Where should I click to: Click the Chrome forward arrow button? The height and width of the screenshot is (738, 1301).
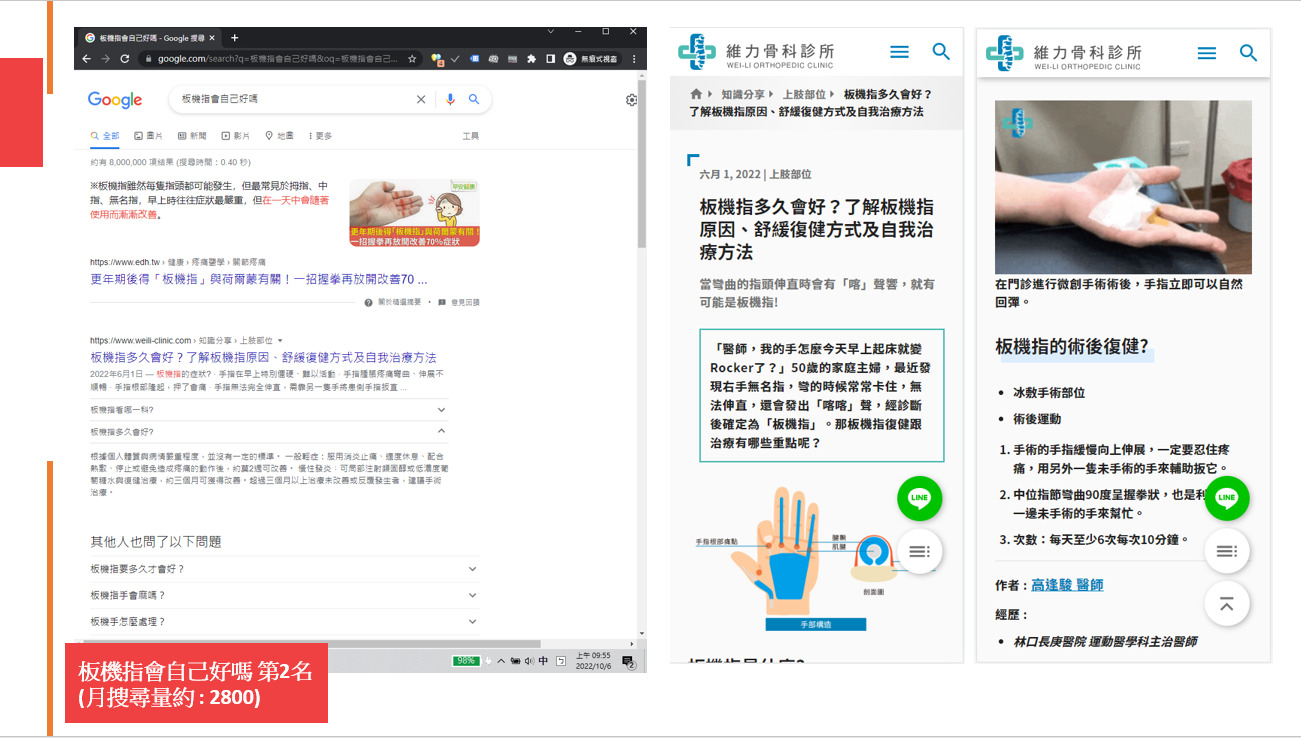click(106, 59)
